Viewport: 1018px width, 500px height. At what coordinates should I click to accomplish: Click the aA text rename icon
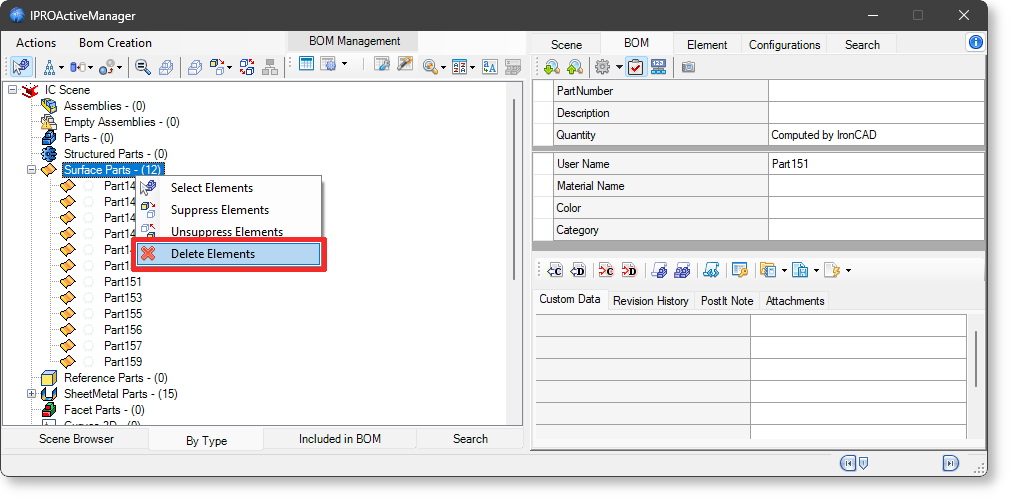(x=490, y=66)
